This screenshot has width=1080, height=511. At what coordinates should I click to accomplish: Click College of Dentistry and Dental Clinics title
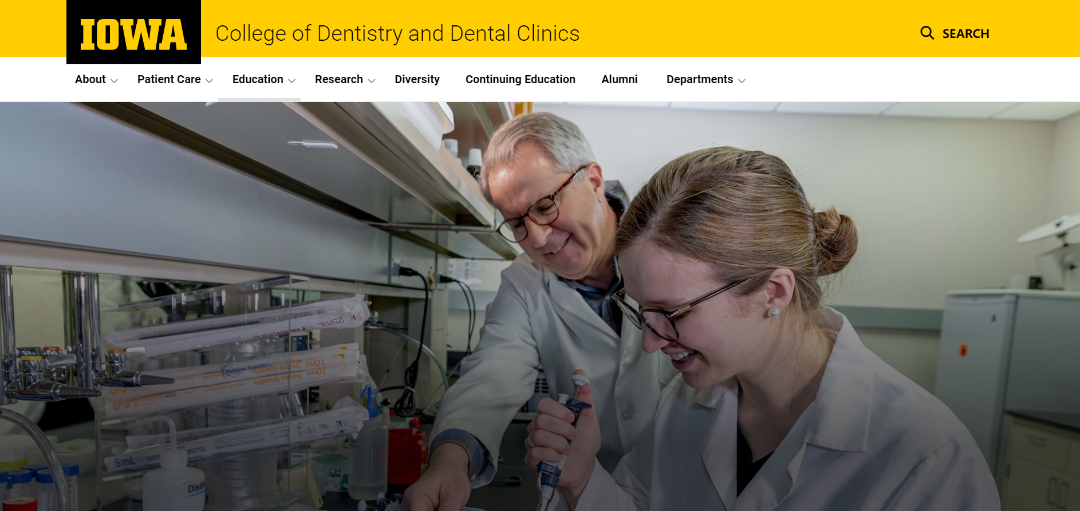tap(397, 33)
